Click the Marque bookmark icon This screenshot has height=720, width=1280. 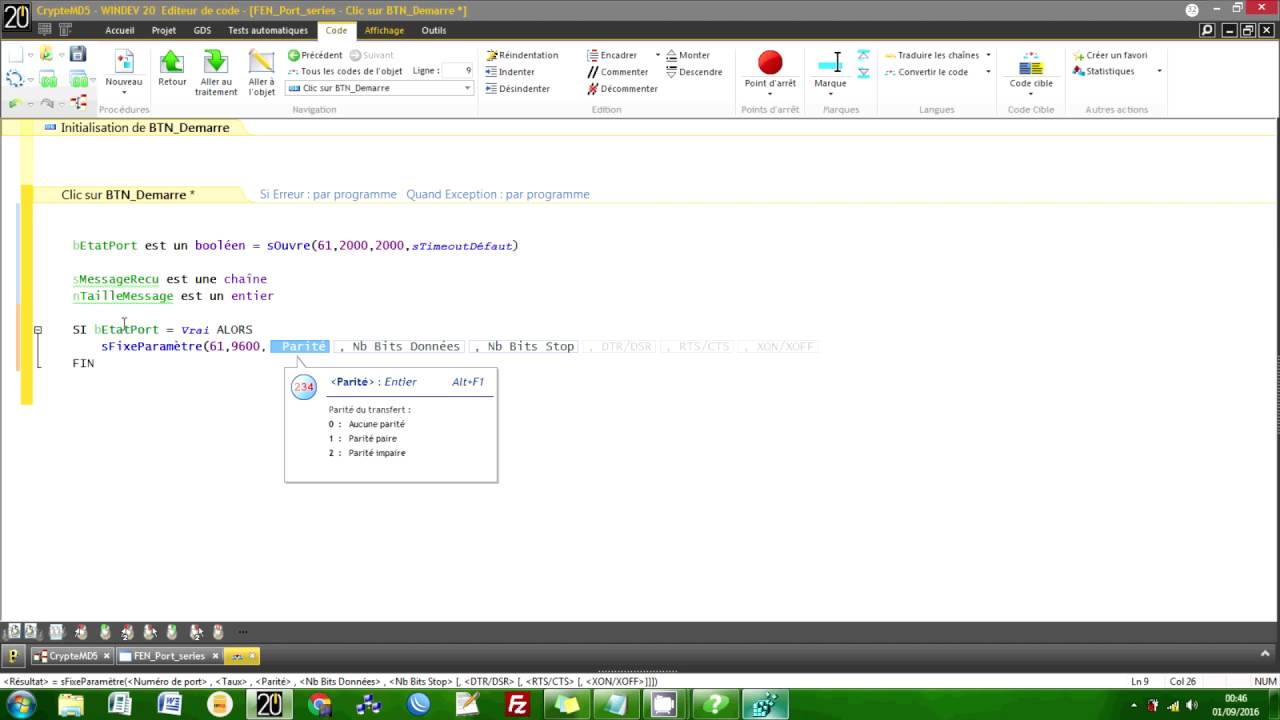(x=830, y=63)
